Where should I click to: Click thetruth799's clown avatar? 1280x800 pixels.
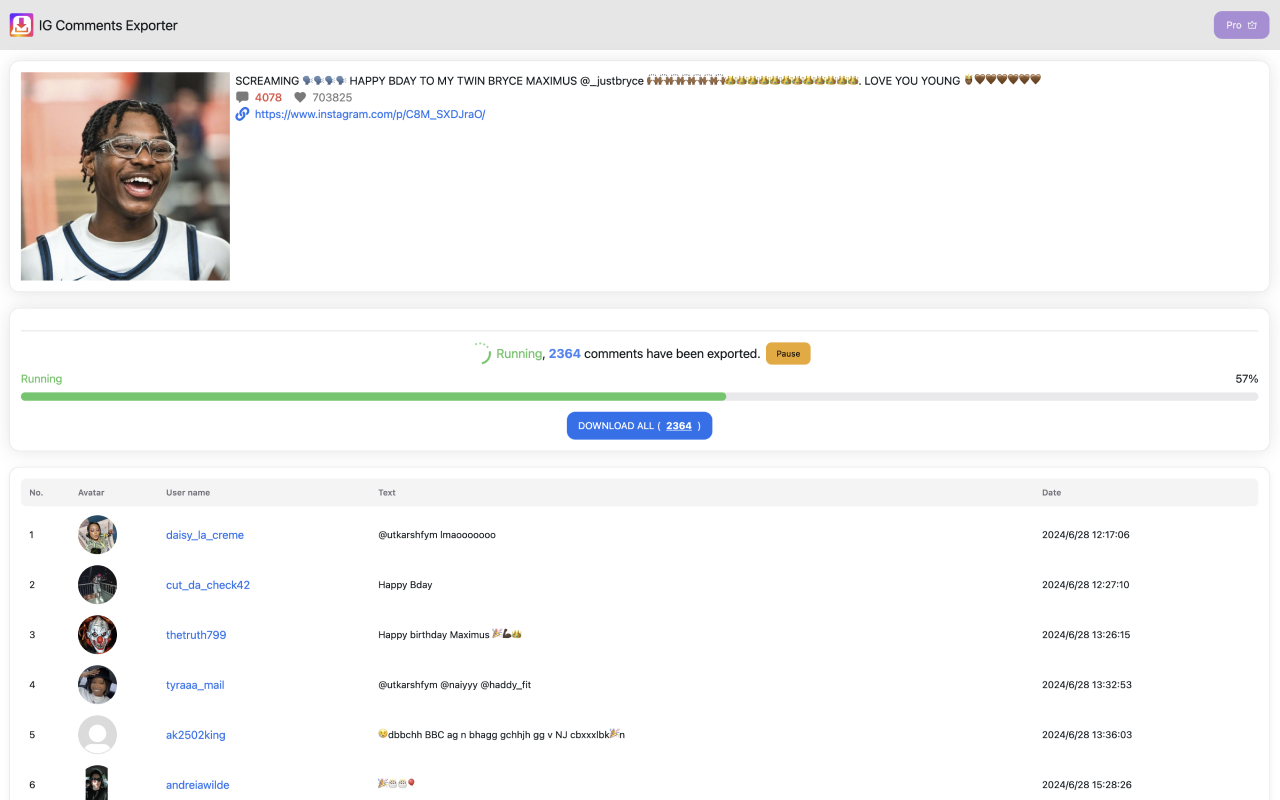click(97, 635)
